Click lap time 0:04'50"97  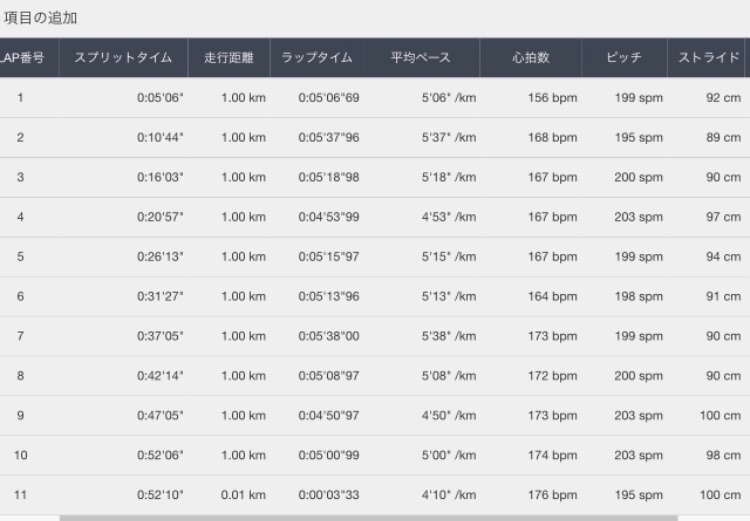329,415
